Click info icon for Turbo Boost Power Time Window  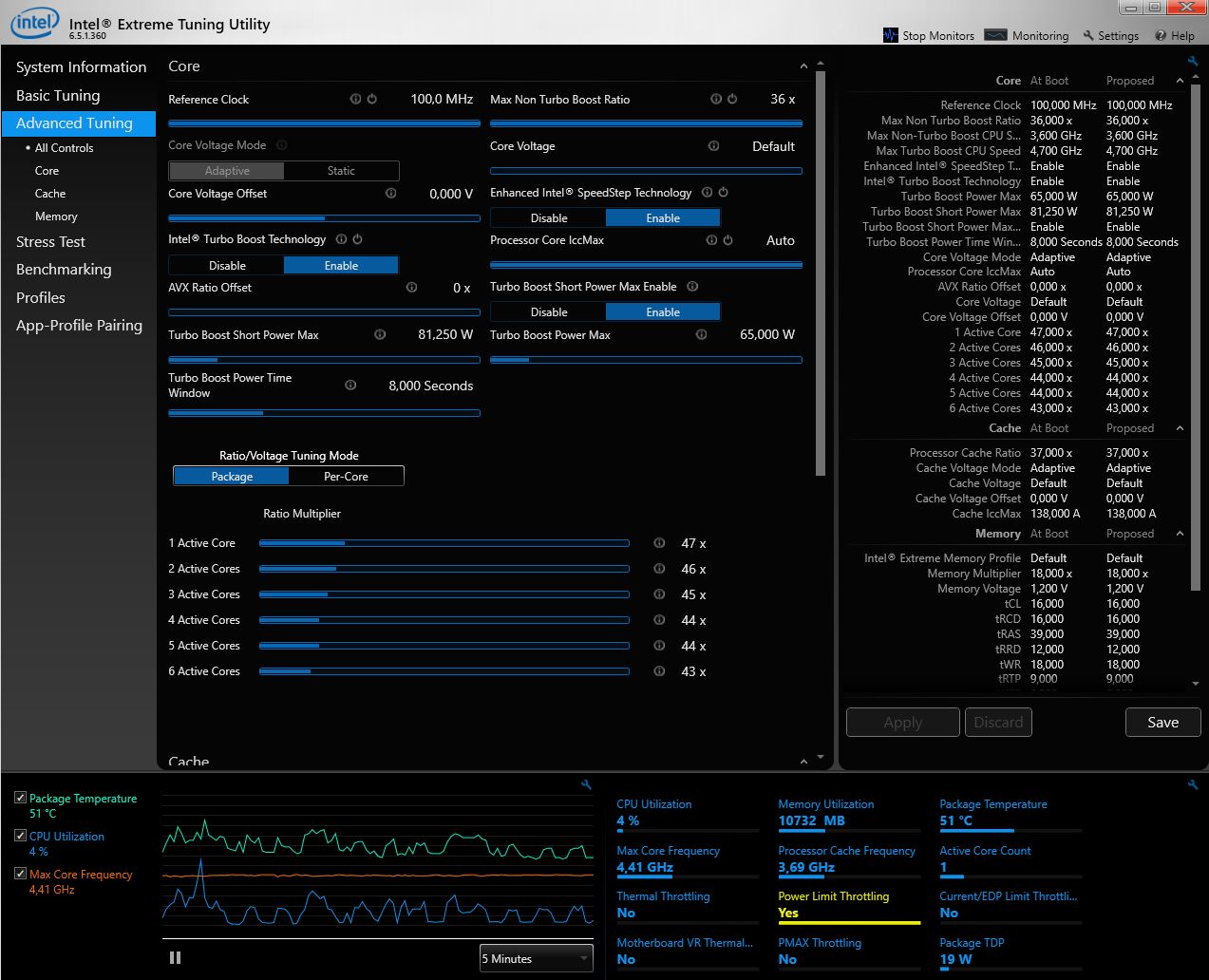click(x=350, y=385)
